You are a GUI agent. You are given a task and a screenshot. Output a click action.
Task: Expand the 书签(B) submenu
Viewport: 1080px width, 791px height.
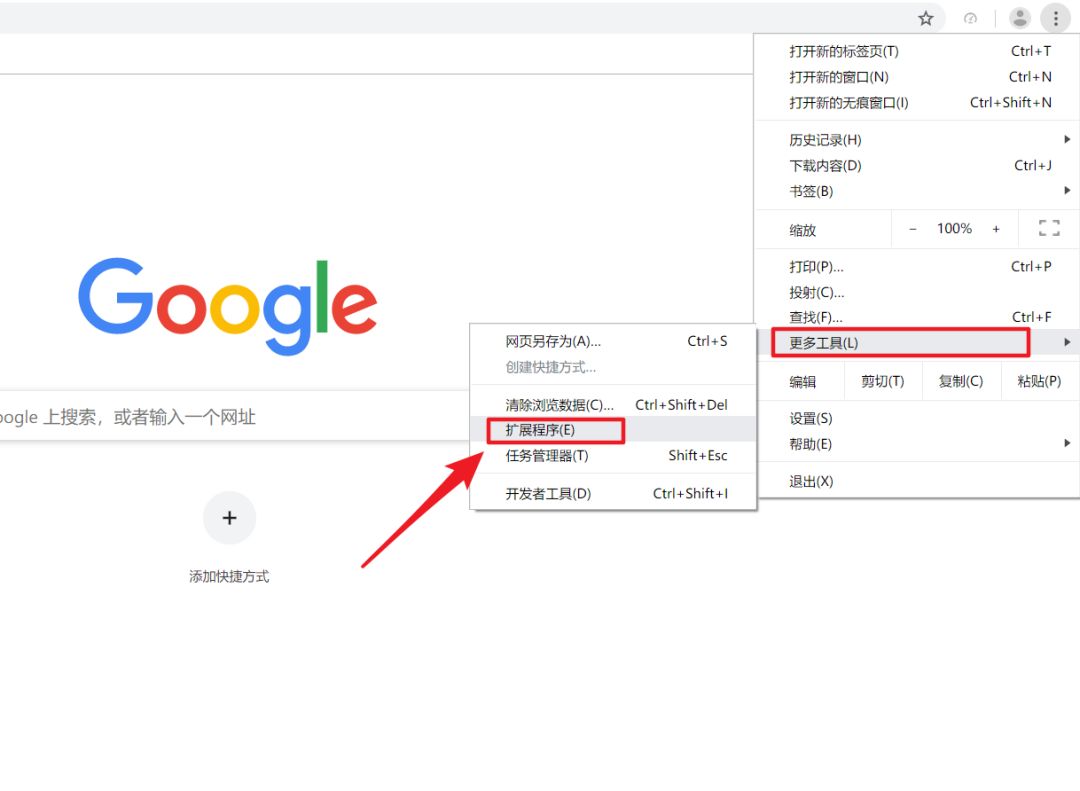coord(917,191)
